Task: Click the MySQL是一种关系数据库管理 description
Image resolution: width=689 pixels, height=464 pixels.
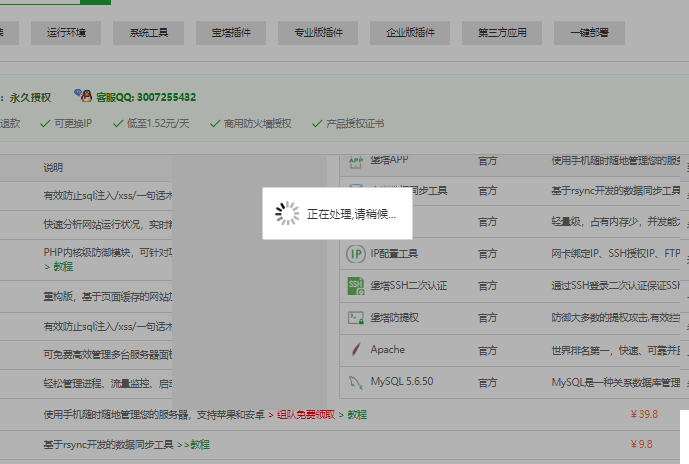Action: point(616,382)
